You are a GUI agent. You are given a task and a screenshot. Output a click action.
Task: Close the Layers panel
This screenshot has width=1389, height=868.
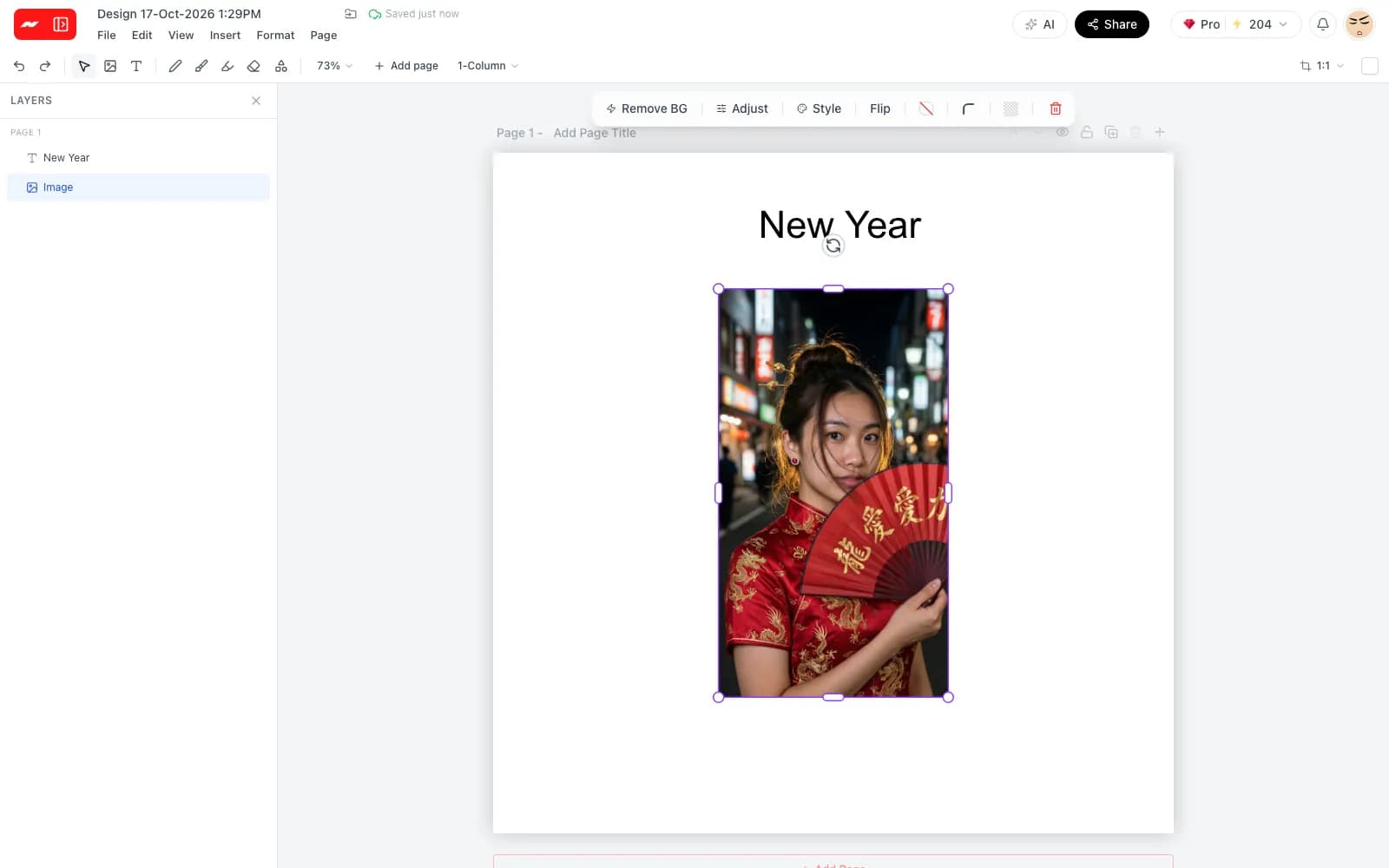coord(256,101)
